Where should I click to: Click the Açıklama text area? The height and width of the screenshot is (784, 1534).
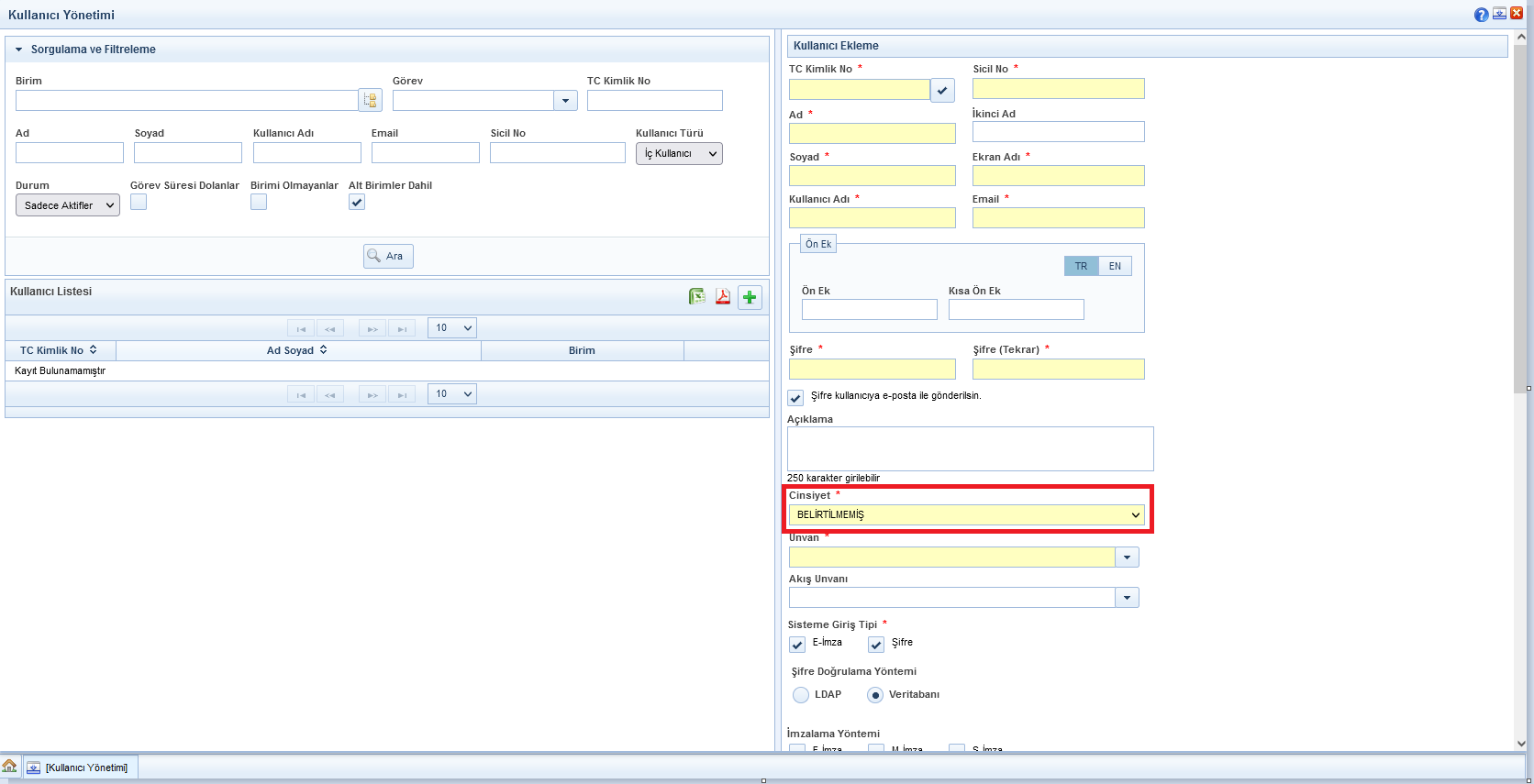970,448
